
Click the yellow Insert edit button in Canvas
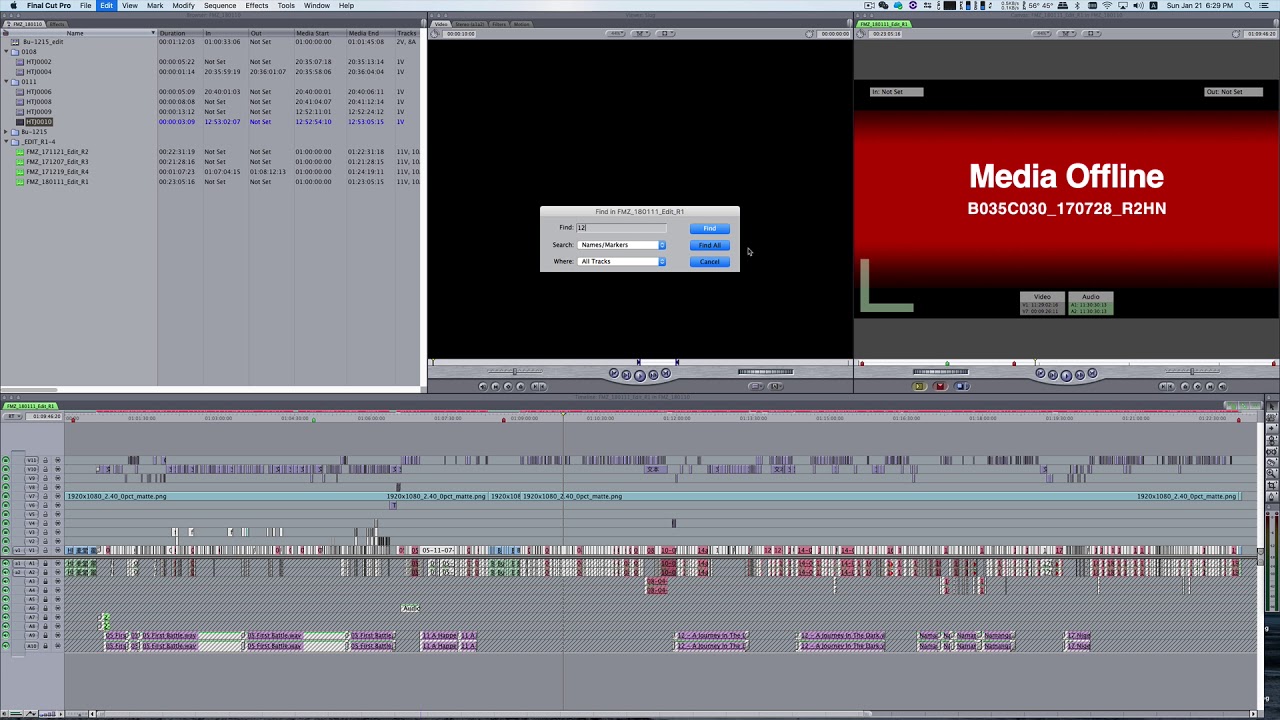[x=920, y=386]
